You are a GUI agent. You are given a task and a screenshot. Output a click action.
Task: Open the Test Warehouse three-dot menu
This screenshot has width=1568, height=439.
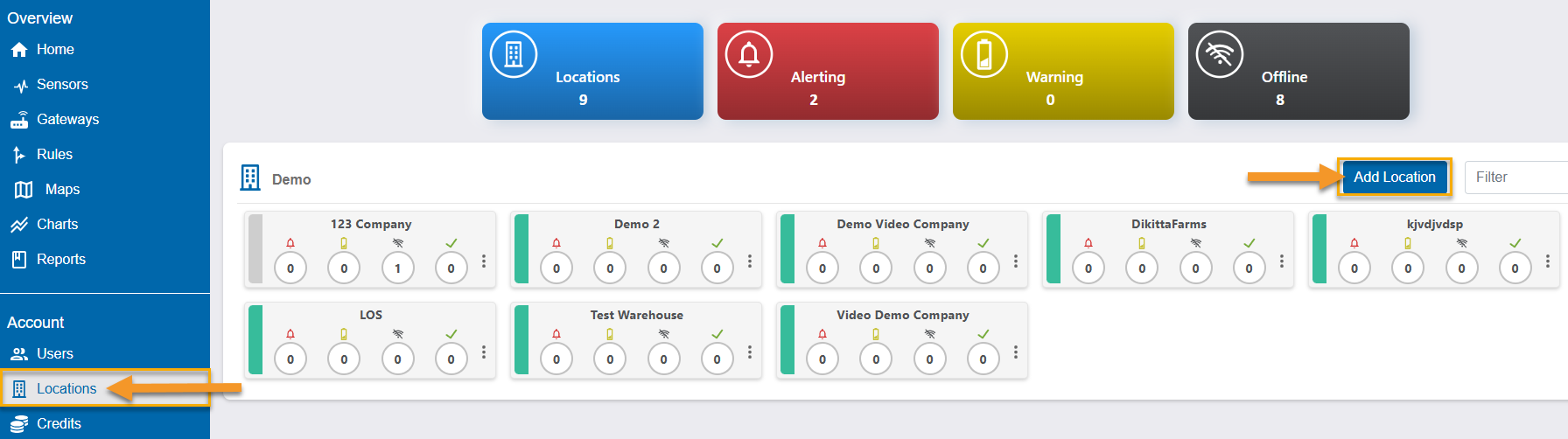pos(750,352)
